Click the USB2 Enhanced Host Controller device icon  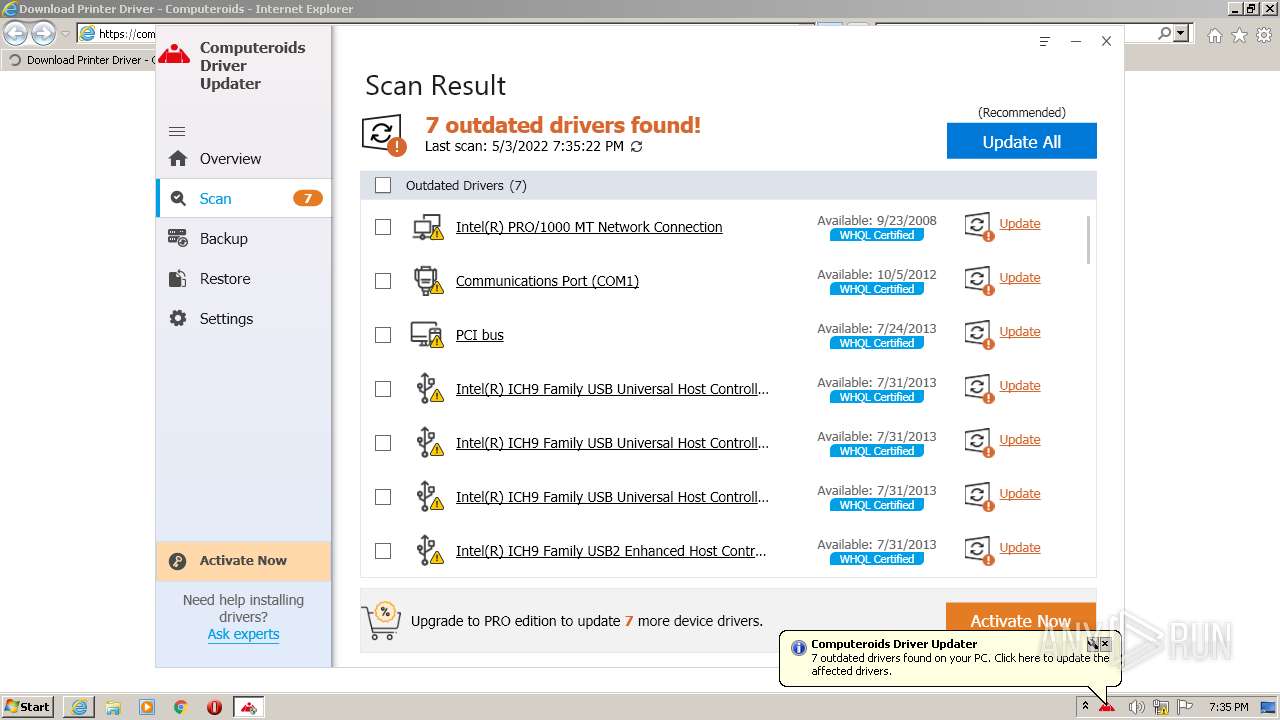pyautogui.click(x=429, y=551)
